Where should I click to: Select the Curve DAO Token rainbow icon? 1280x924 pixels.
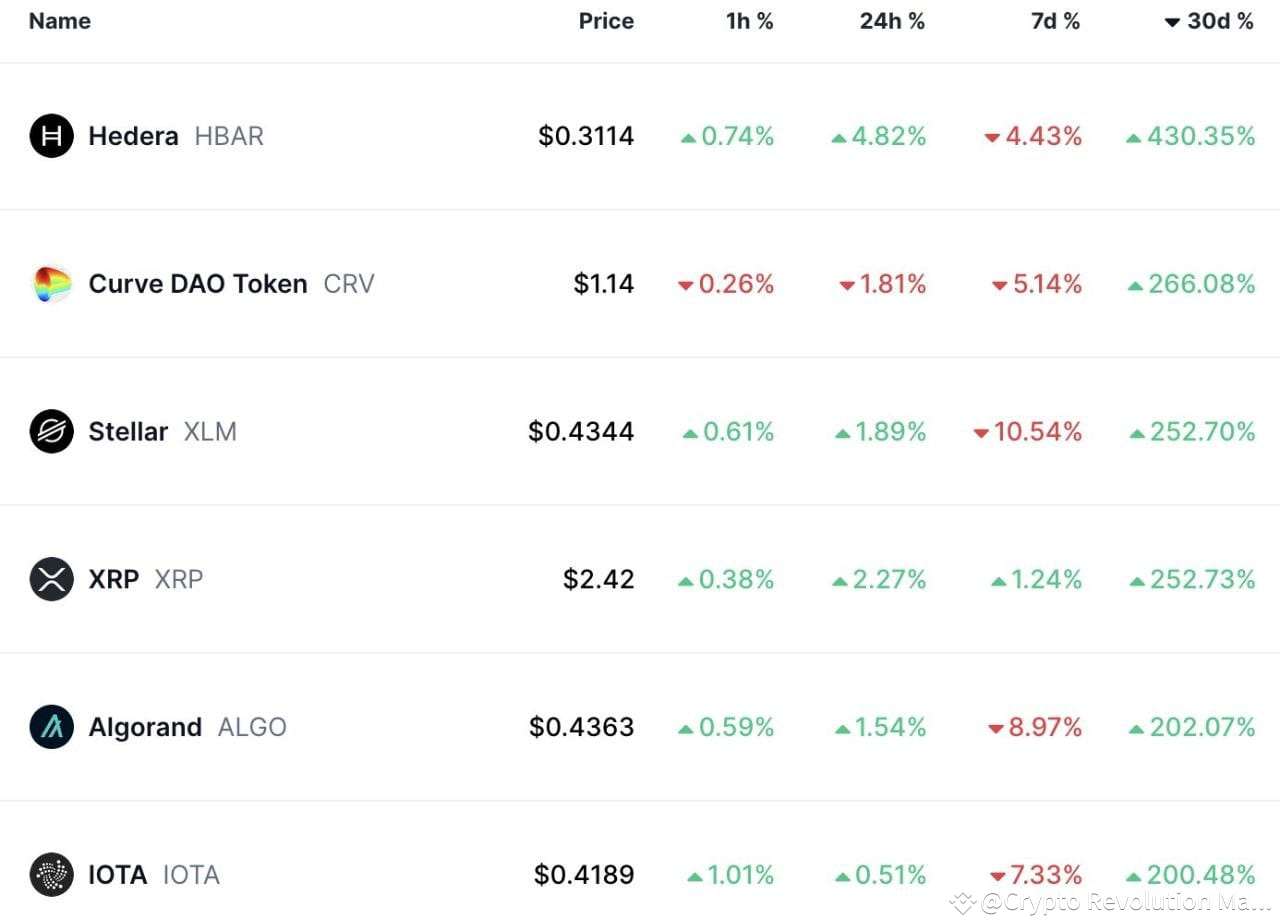point(51,284)
